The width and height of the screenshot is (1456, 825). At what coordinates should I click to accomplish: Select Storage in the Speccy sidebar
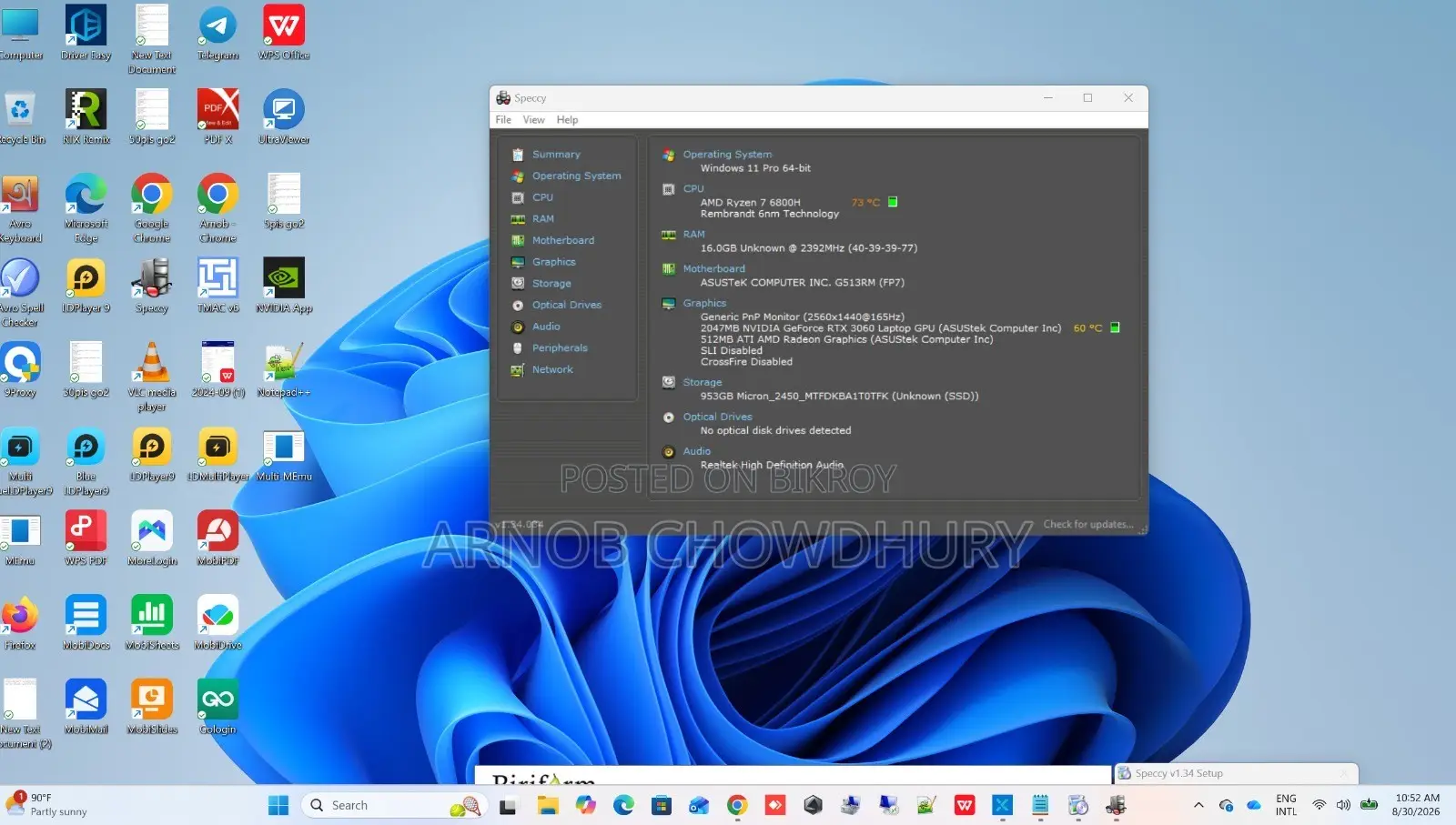coord(551,284)
